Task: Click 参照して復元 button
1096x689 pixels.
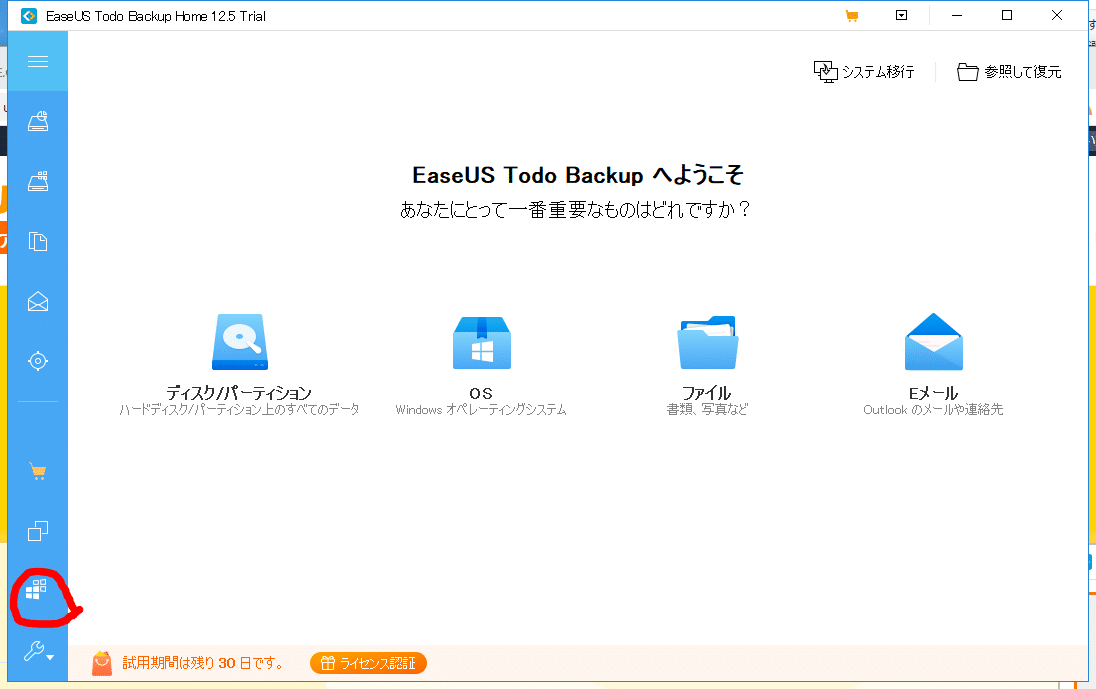Action: (x=1009, y=71)
